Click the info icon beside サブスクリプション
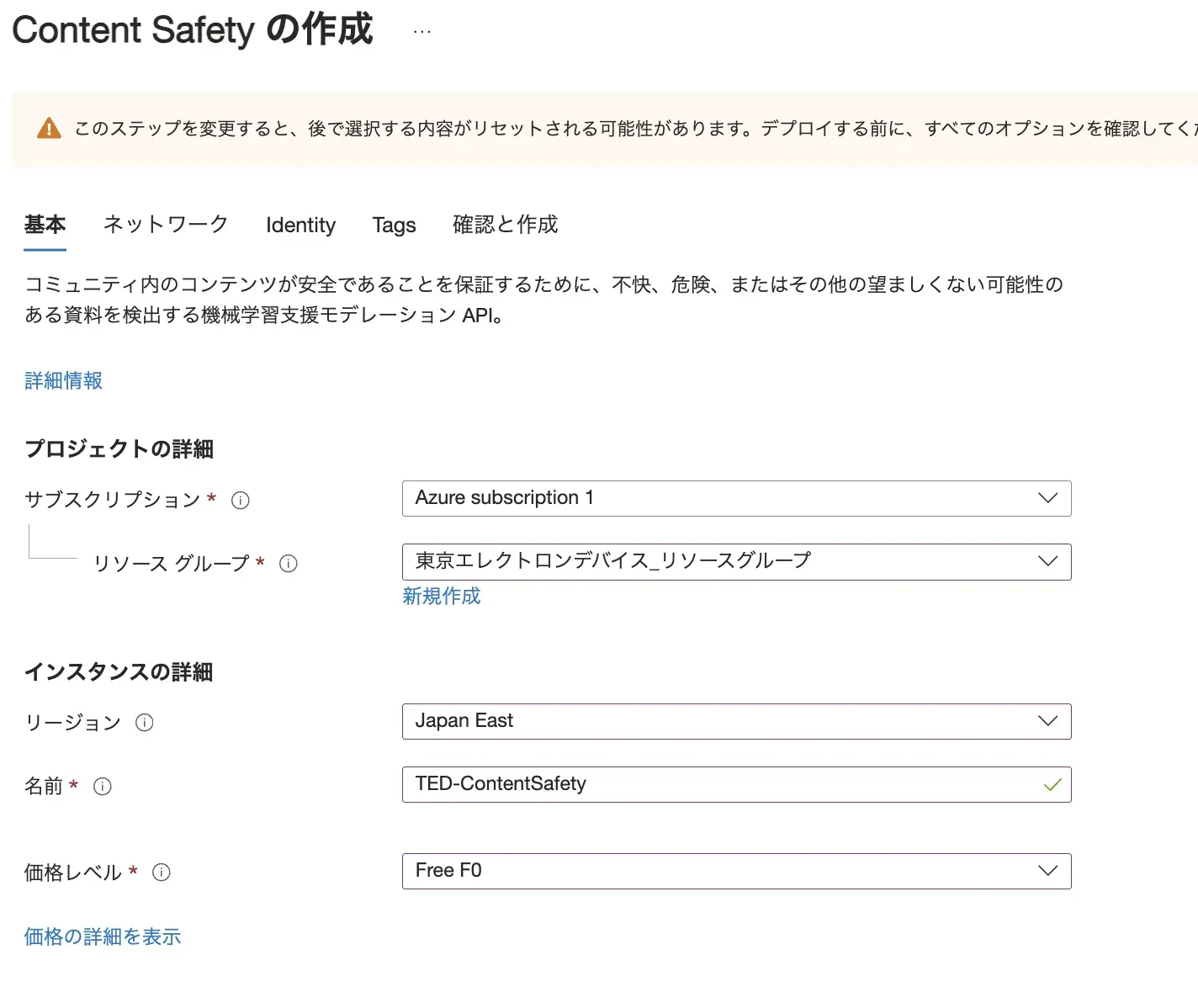Screen dimensions: 1198x1008 [241, 501]
